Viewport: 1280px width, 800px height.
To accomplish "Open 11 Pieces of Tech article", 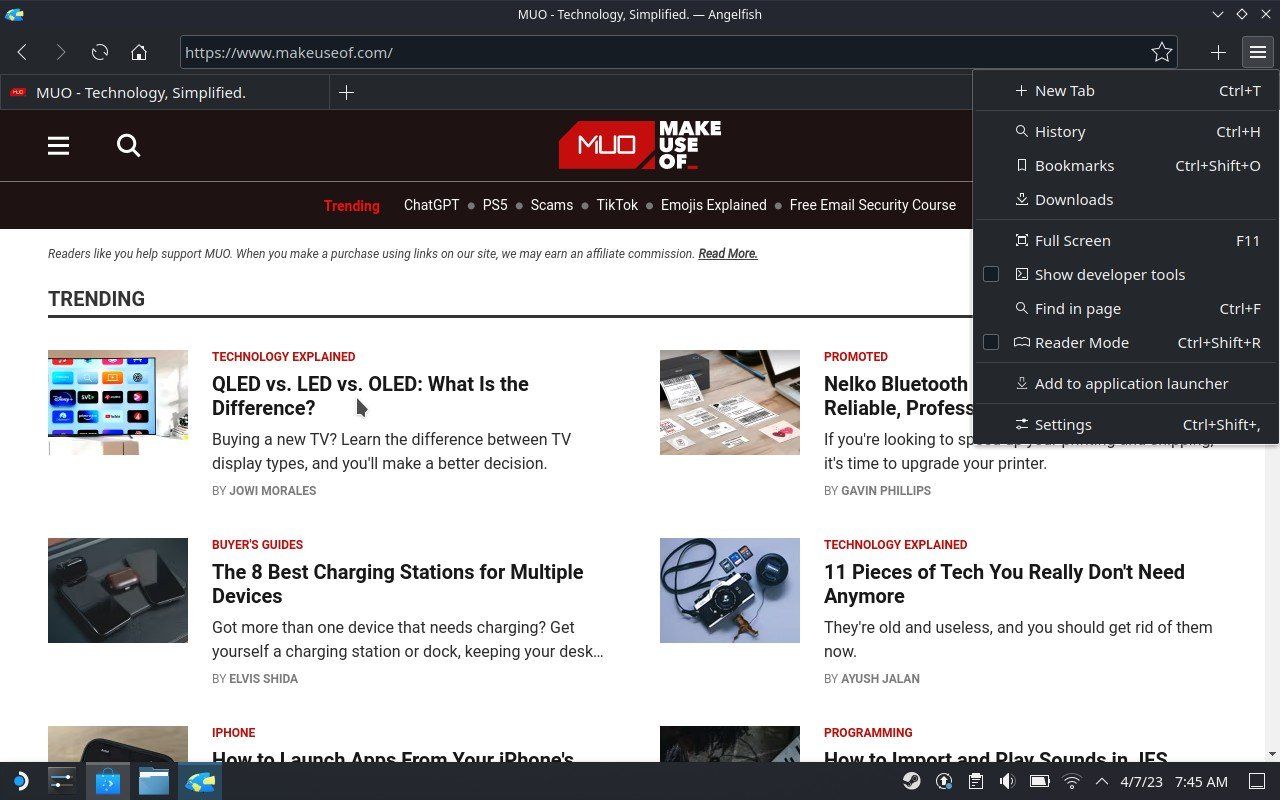I will coord(1004,584).
